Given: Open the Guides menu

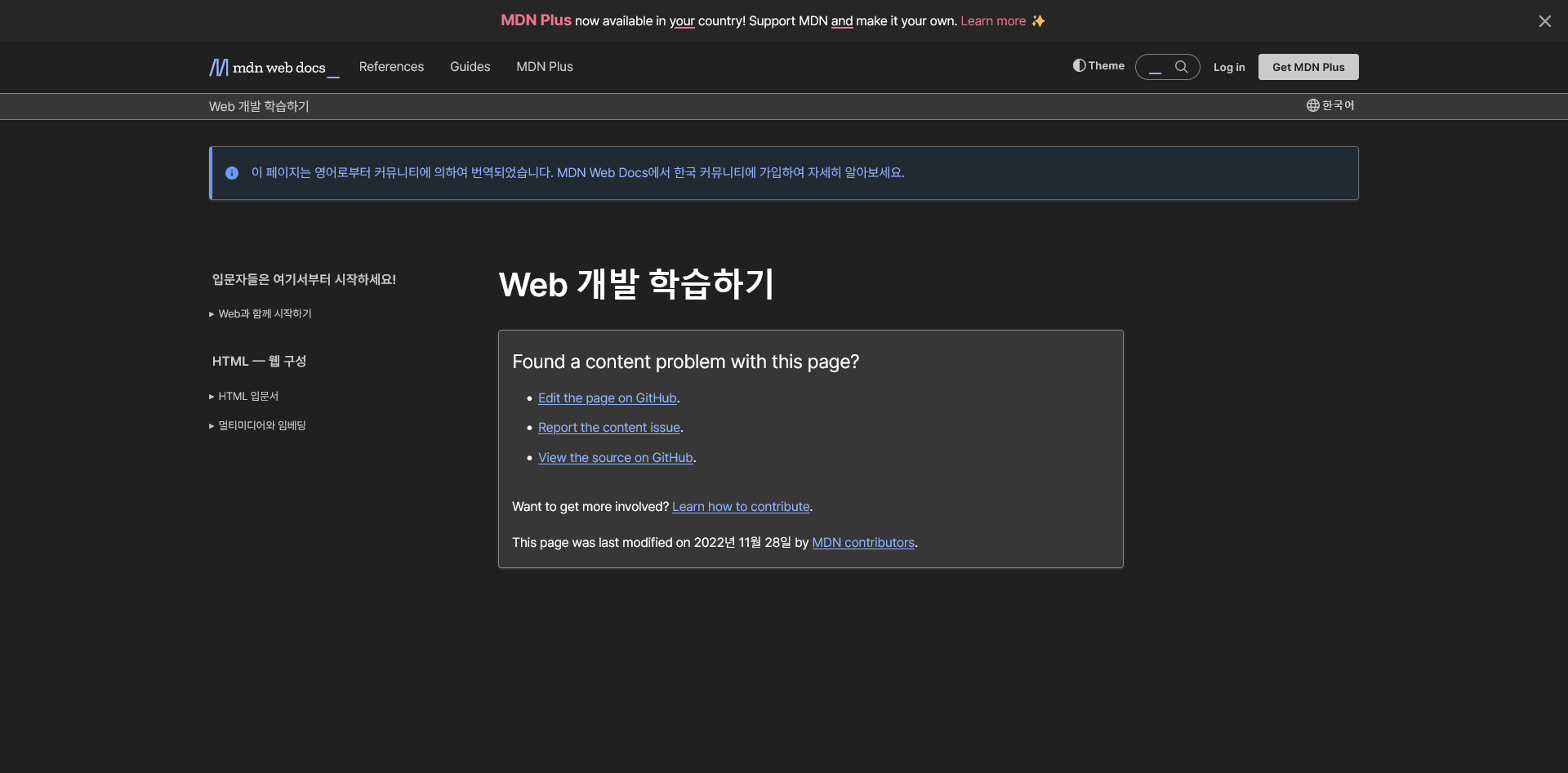Looking at the screenshot, I should click(x=470, y=67).
